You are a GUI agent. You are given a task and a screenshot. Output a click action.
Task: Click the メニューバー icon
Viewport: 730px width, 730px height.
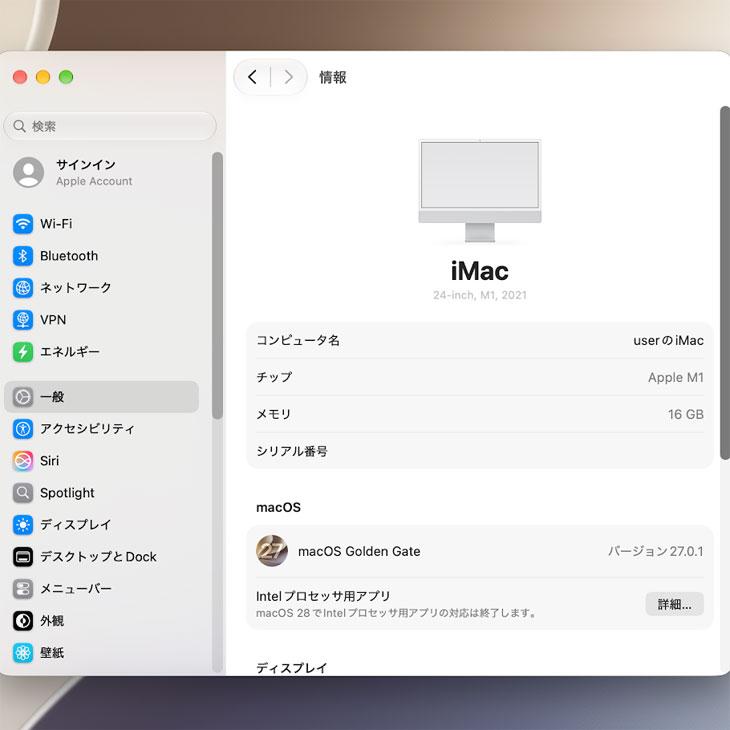[23, 589]
